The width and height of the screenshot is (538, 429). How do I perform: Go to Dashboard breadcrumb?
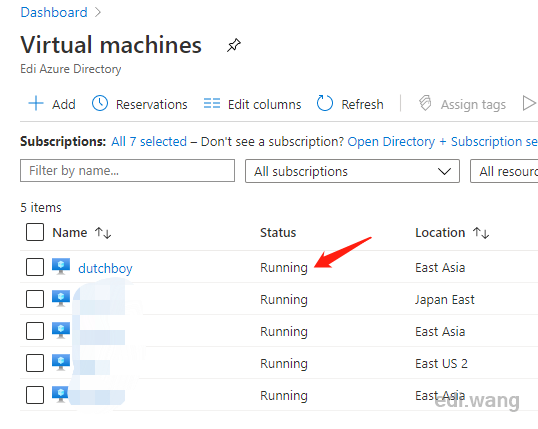click(x=54, y=12)
